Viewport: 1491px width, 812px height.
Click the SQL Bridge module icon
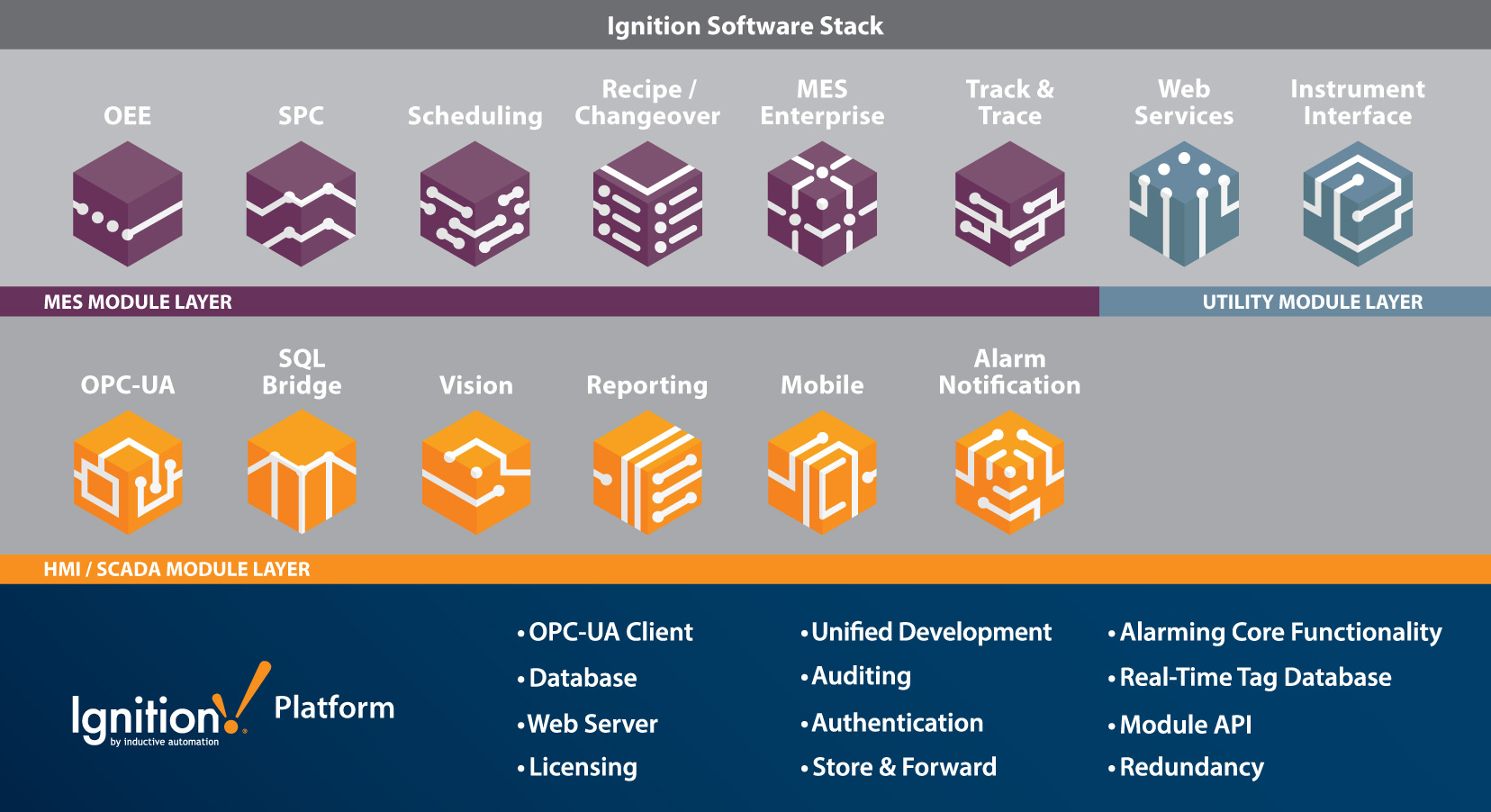(302, 474)
